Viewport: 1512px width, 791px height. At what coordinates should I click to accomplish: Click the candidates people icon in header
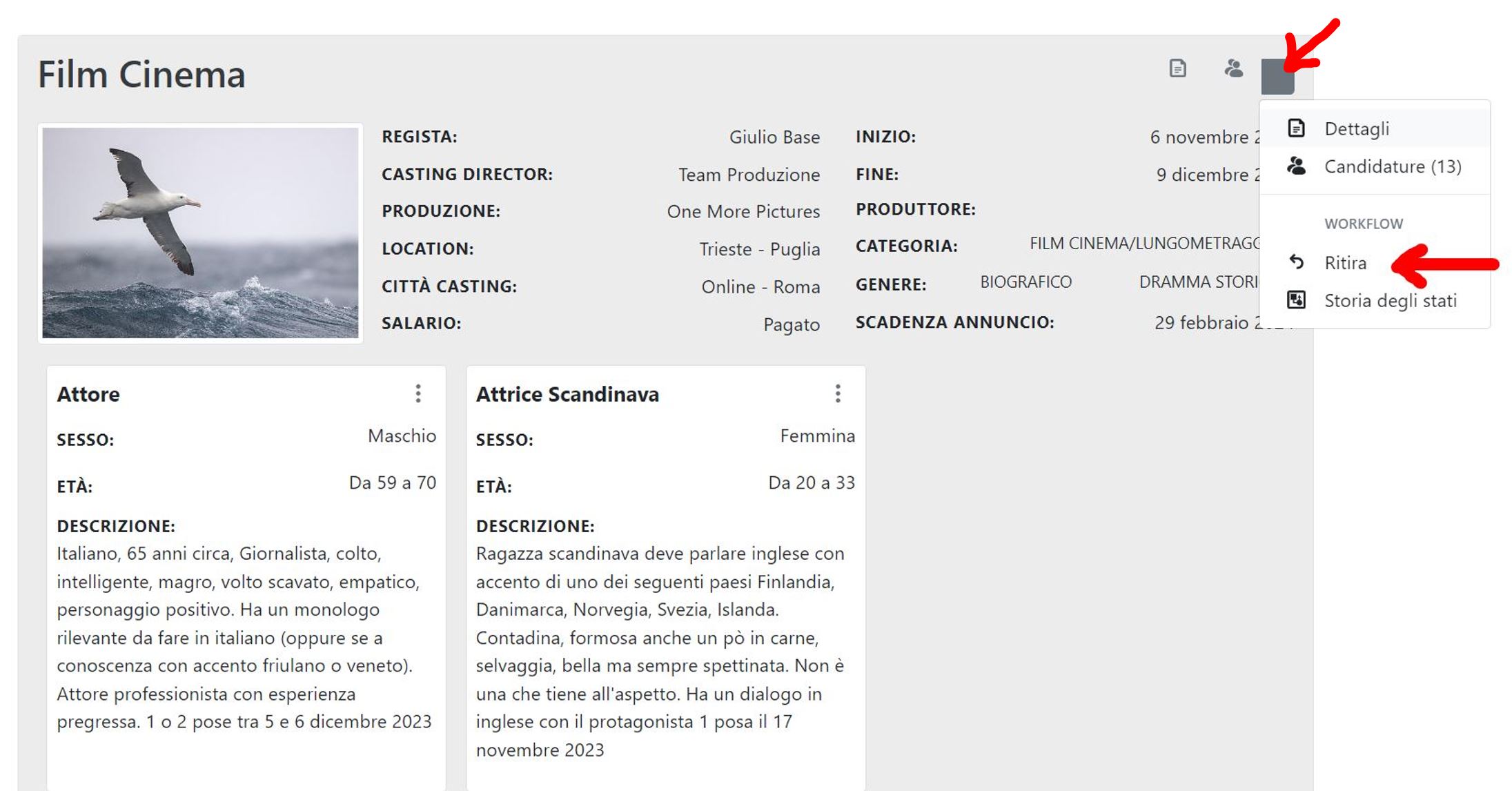1233,68
